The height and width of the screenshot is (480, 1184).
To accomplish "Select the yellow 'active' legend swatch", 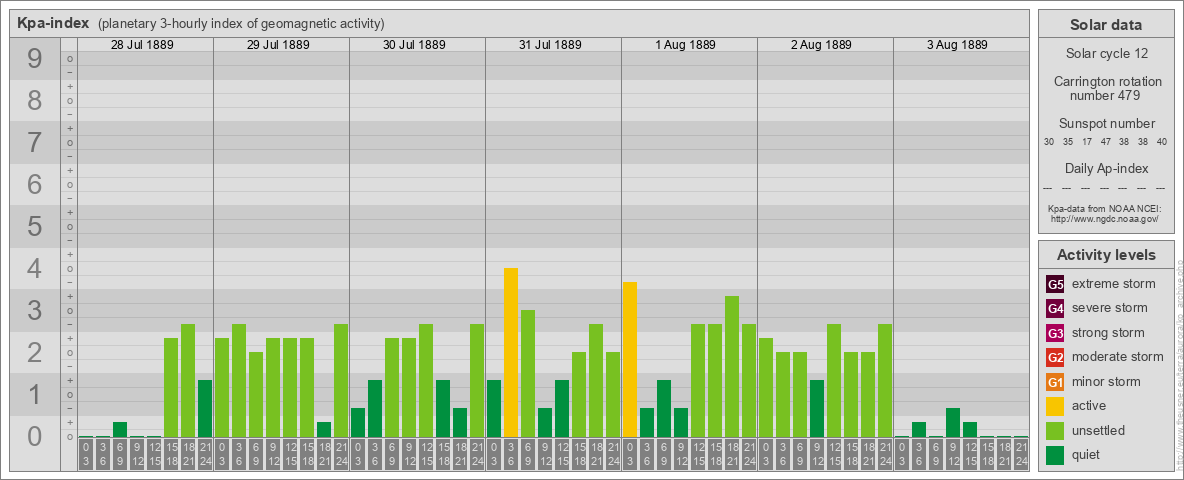I will [x=1056, y=406].
